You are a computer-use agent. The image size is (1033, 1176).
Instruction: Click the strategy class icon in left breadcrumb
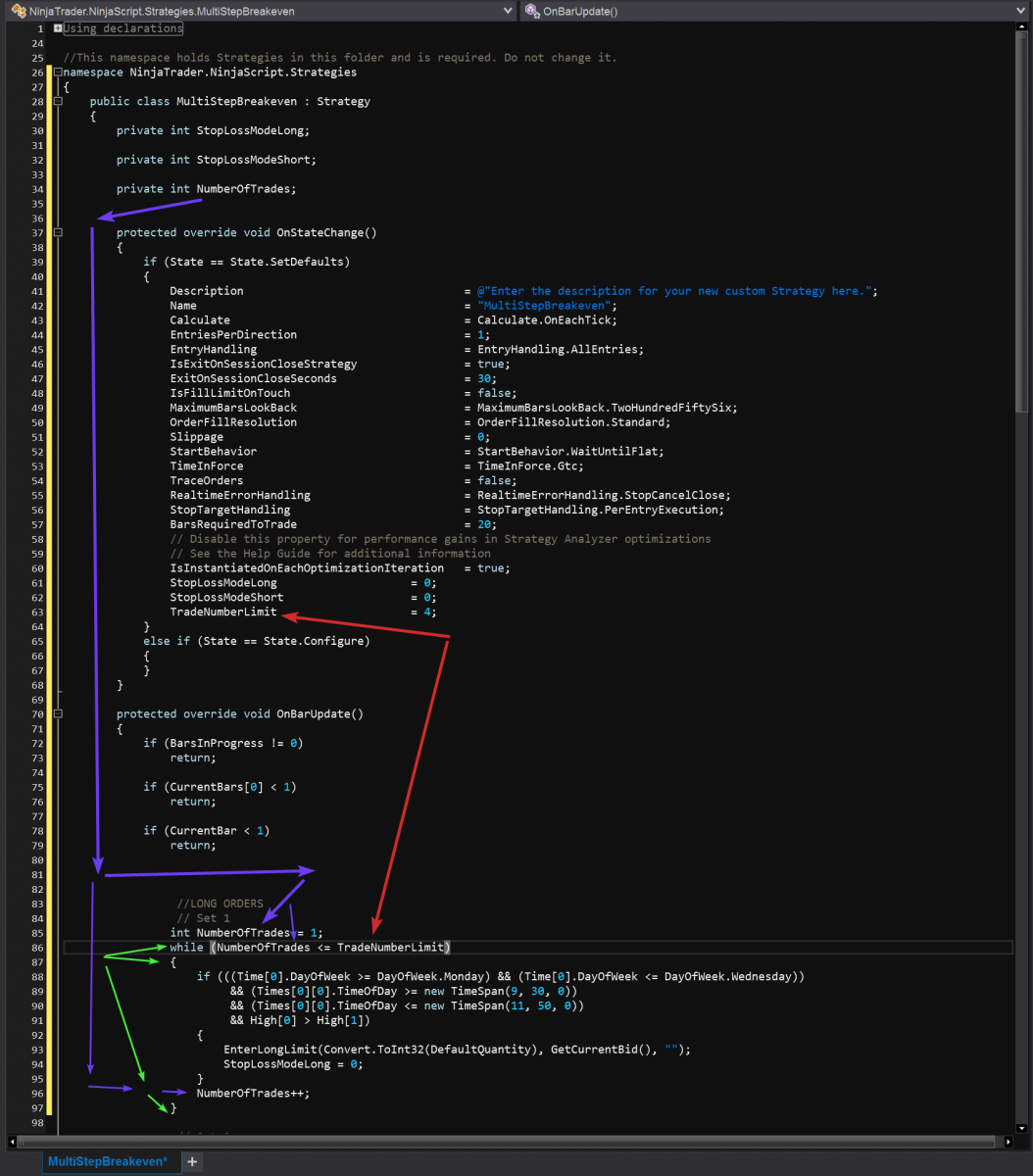pyautogui.click(x=18, y=10)
